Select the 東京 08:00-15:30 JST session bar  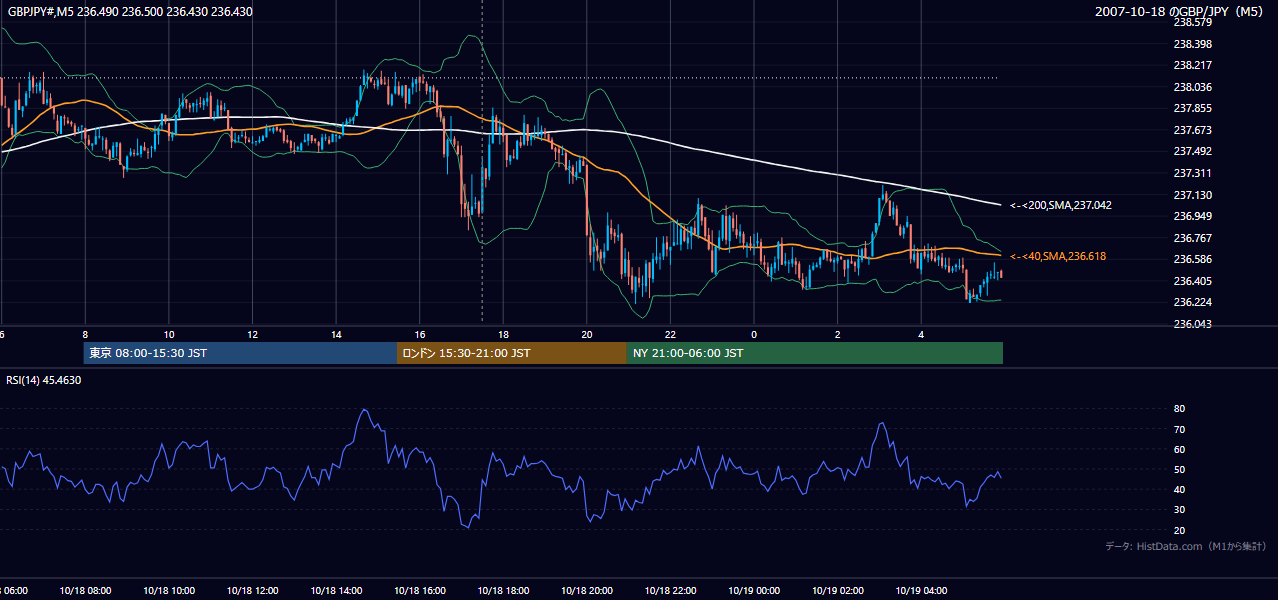click(x=241, y=353)
